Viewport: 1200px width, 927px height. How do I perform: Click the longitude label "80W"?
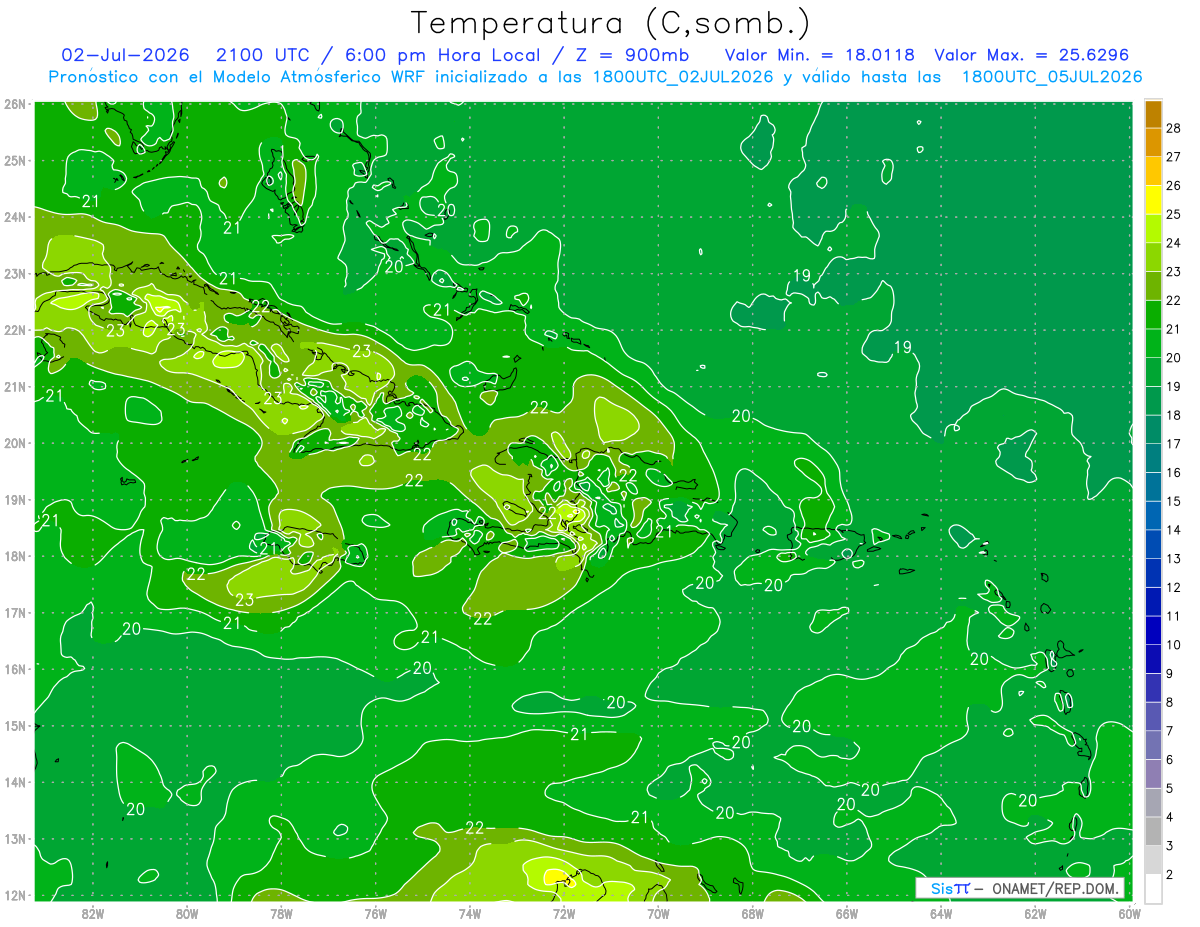click(187, 913)
